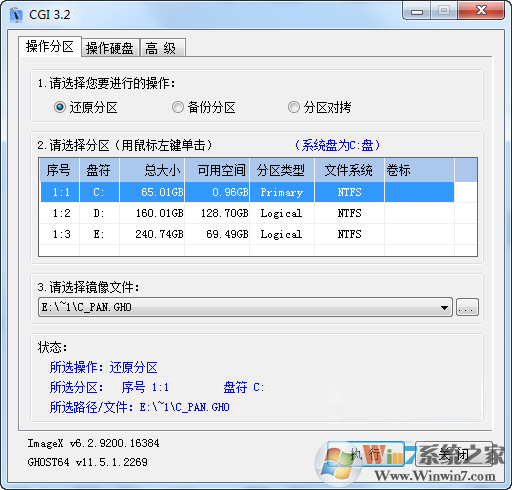
Task: Click the 盘符 column header
Action: pyautogui.click(x=99, y=170)
